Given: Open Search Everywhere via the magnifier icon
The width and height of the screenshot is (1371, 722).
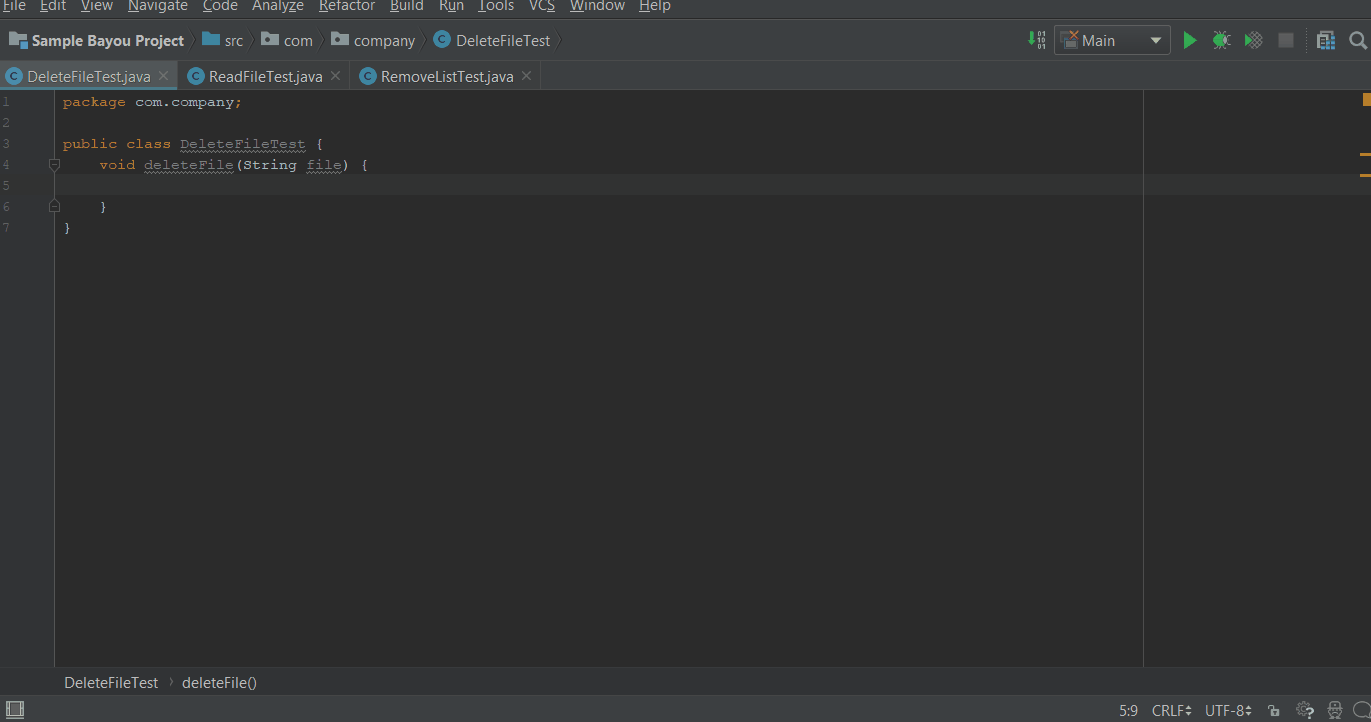Looking at the screenshot, I should [x=1357, y=40].
